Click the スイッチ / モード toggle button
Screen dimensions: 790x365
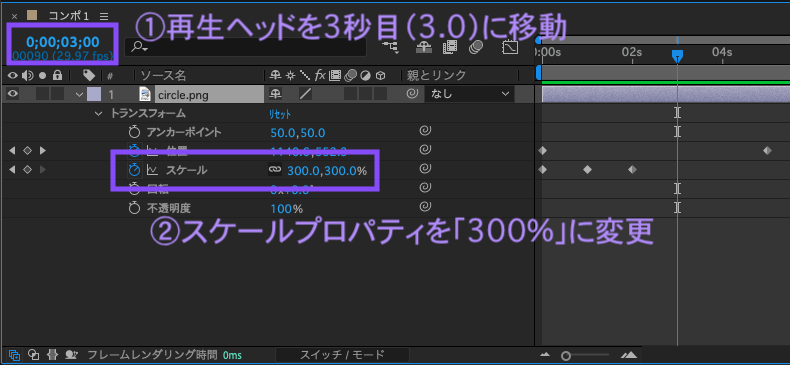click(x=342, y=354)
